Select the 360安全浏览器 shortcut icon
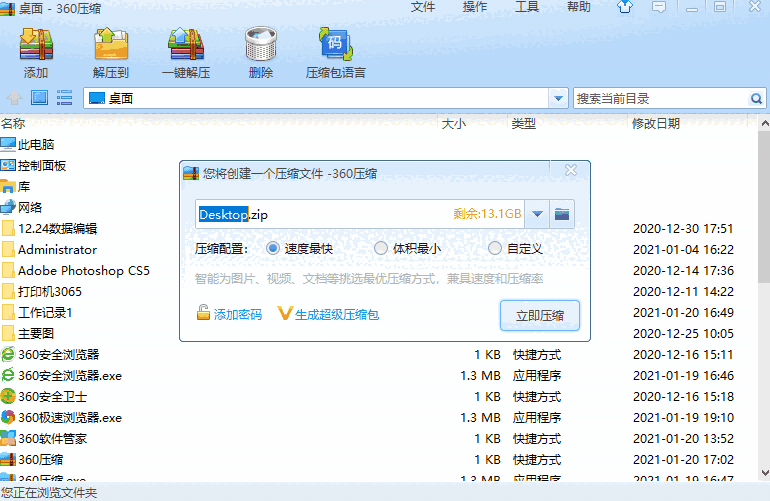The width and height of the screenshot is (770, 501). pos(8,354)
